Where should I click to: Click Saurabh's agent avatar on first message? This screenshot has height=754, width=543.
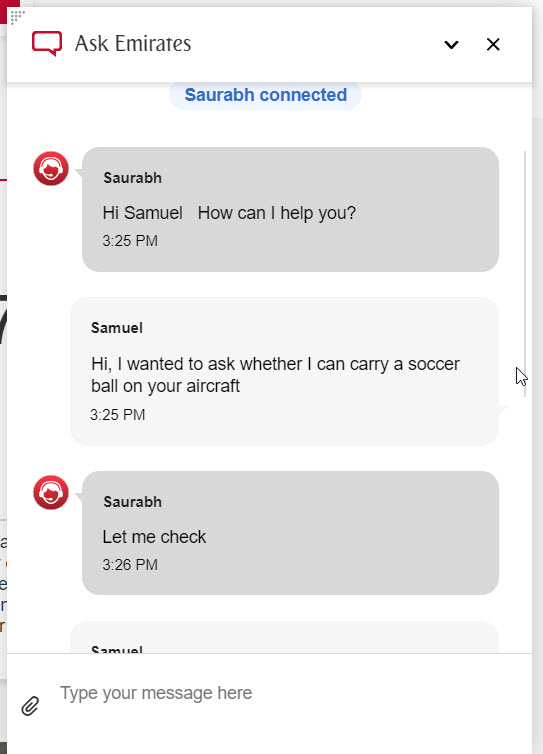coord(51,168)
